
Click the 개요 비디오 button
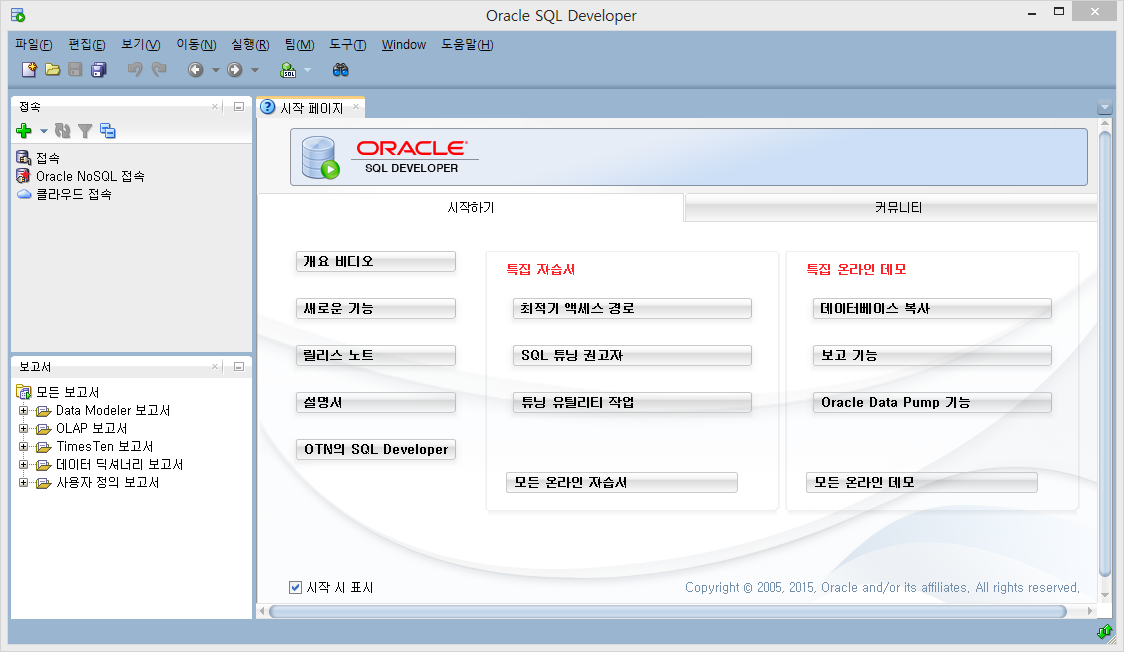(376, 262)
